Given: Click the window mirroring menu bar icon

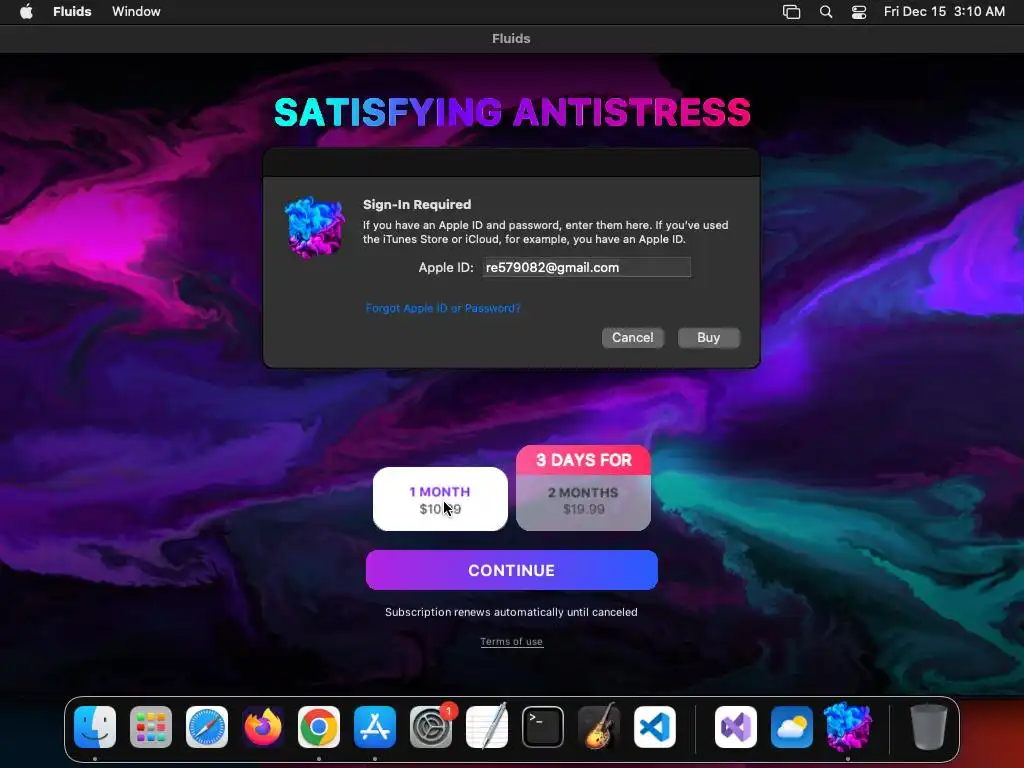Looking at the screenshot, I should click(x=792, y=12).
